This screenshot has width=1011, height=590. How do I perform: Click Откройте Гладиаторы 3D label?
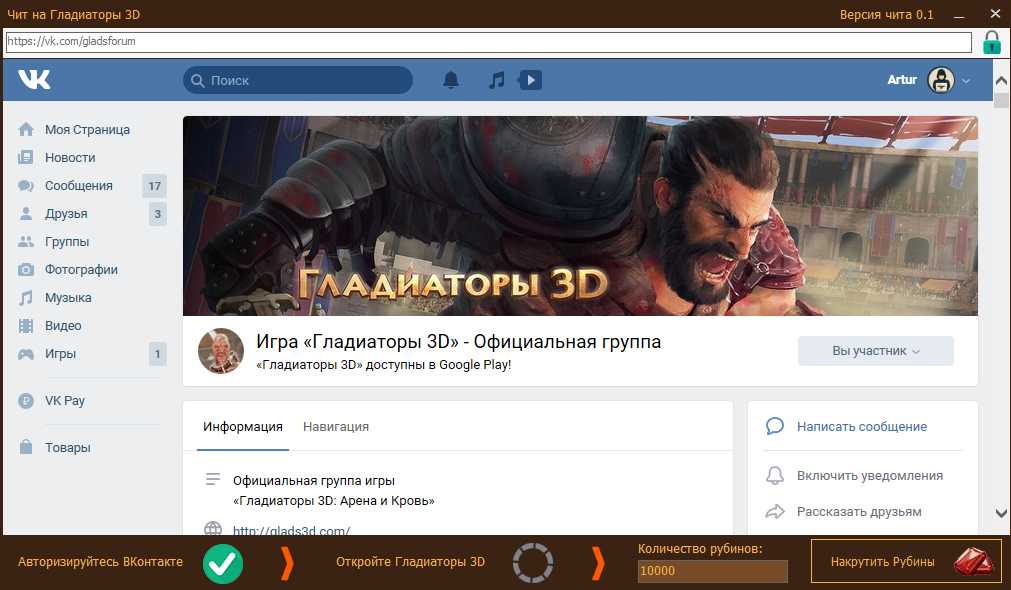[x=410, y=562]
